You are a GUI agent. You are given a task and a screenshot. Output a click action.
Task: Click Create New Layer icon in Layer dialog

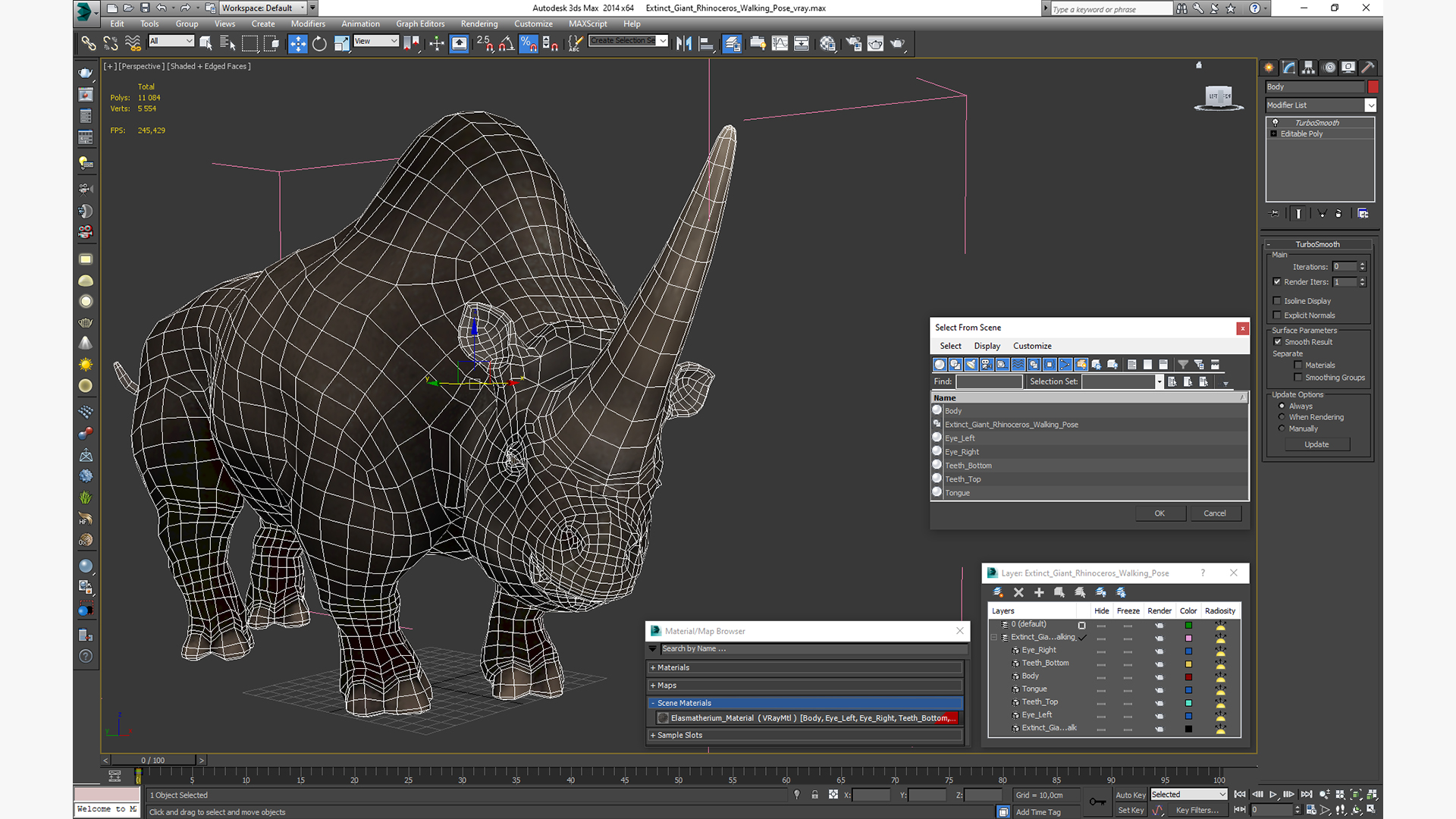coord(998,592)
